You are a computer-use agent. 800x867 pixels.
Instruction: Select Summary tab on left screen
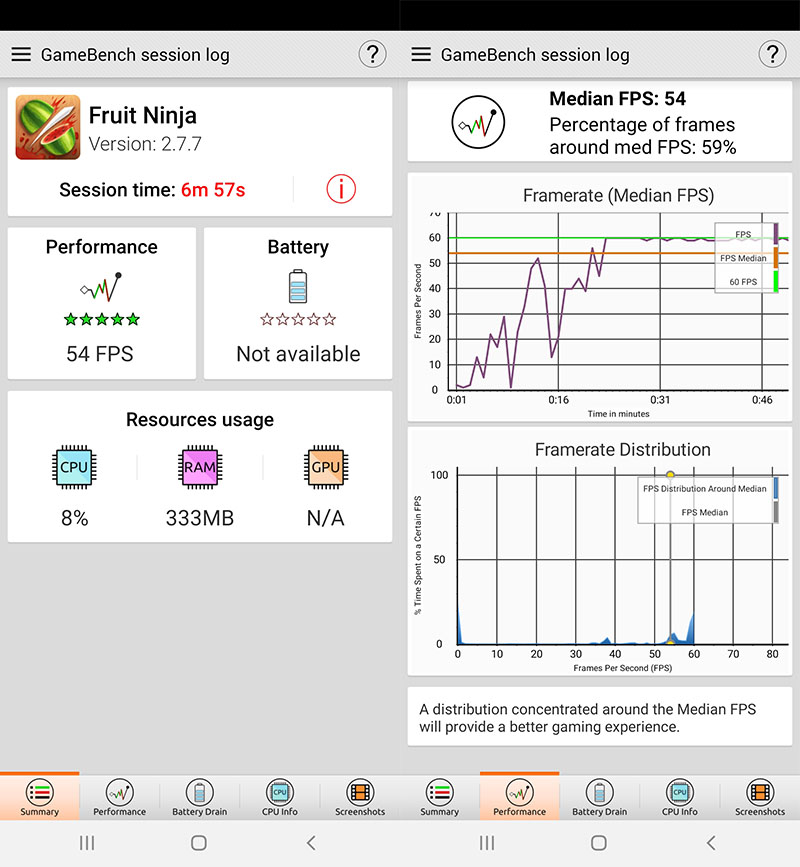tap(40, 796)
